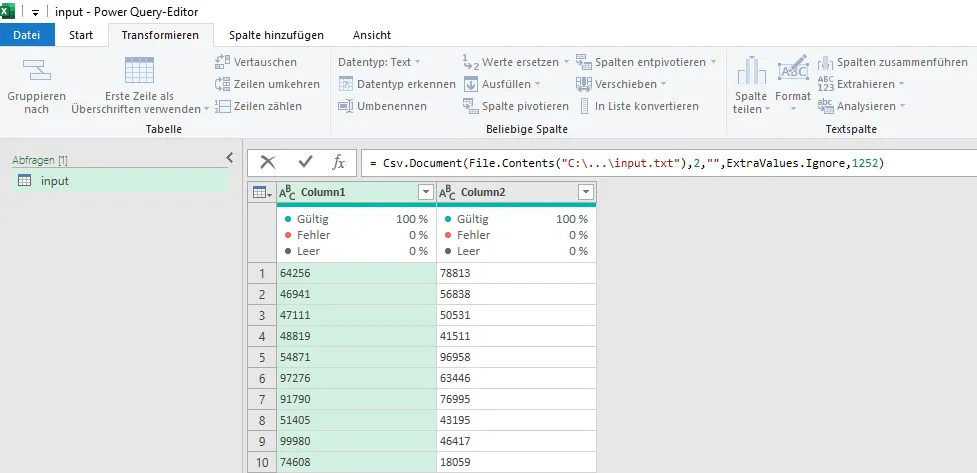This screenshot has height=473, width=977.
Task: Click the Umbenennen button
Action: [383, 106]
